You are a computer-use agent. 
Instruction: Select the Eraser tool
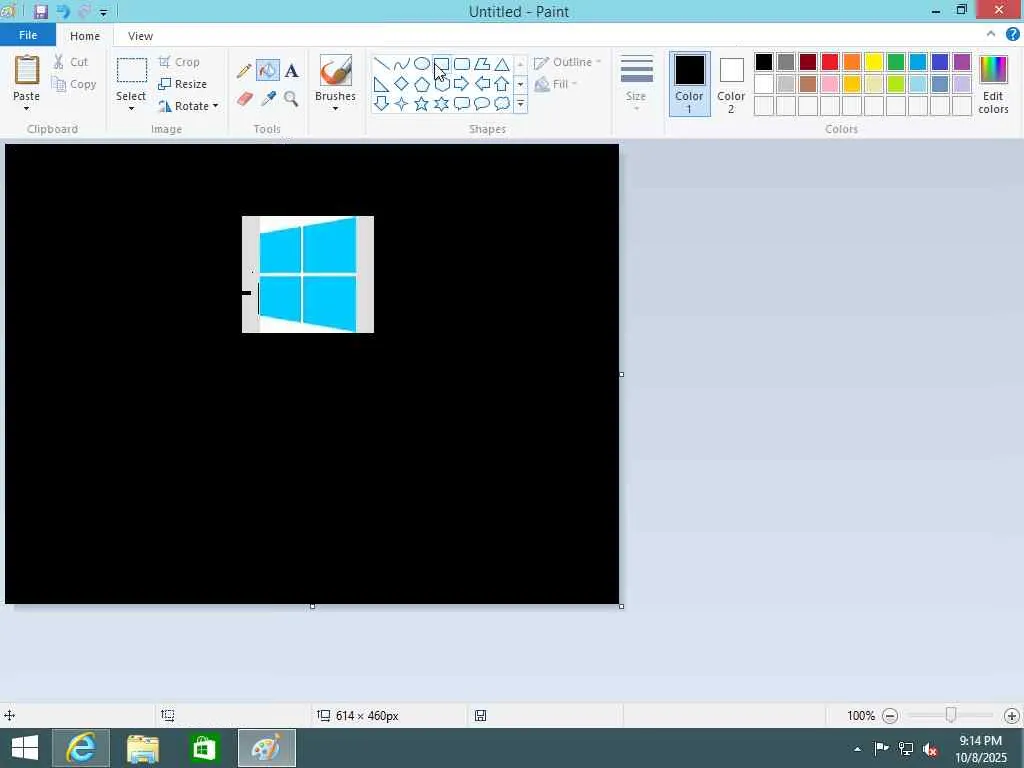(244, 99)
